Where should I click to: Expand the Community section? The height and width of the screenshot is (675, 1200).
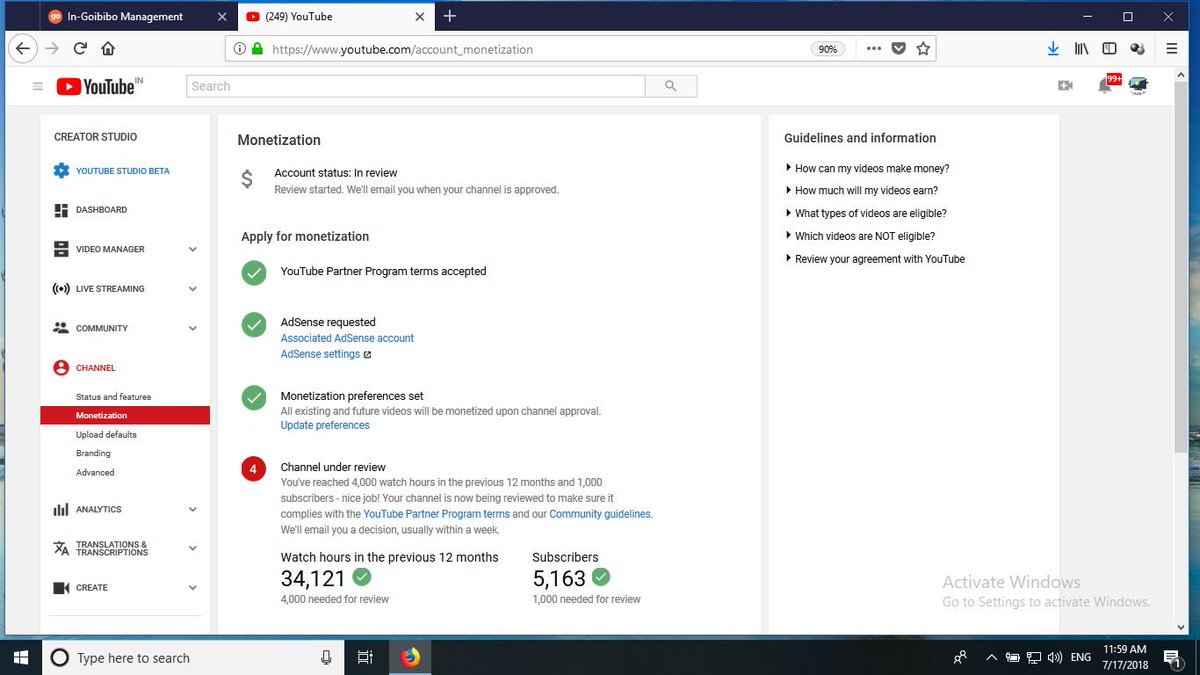tap(193, 328)
